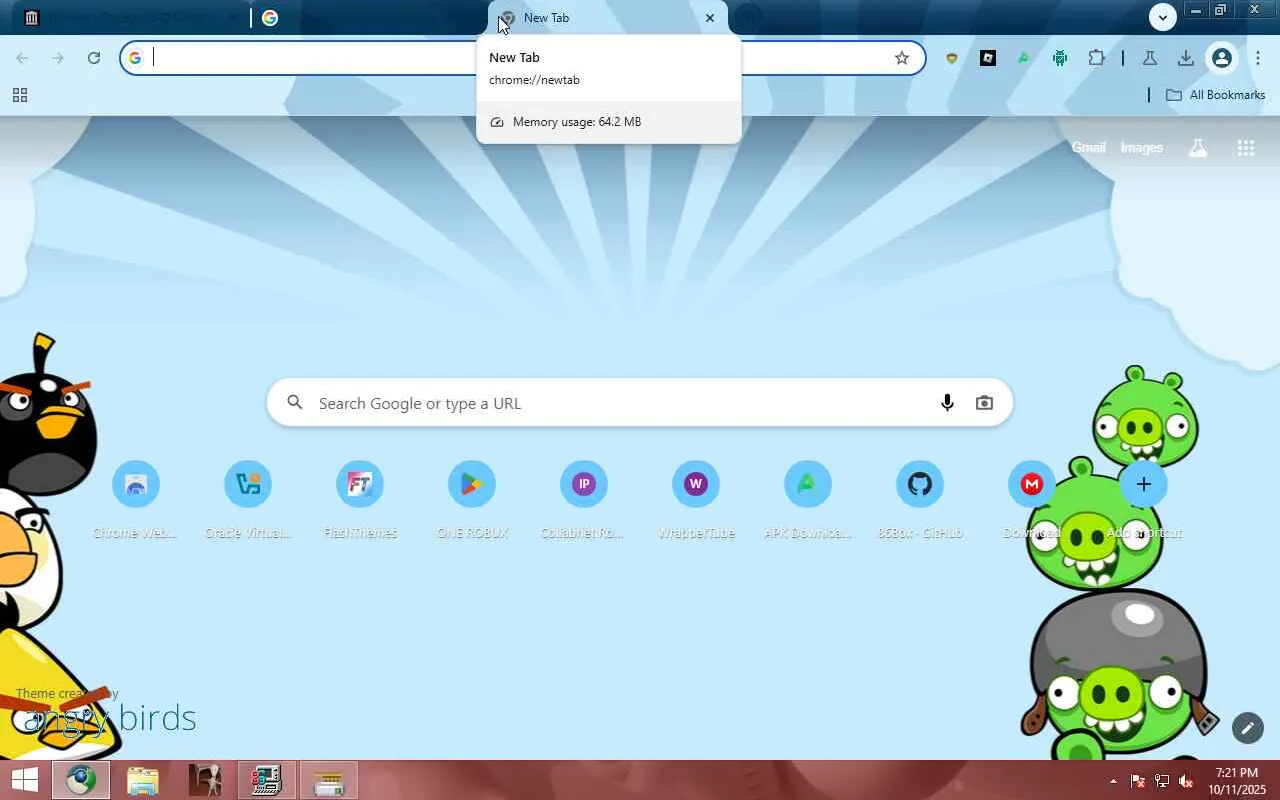The image size is (1280, 800).
Task: Go back with the back arrow
Action: tap(22, 58)
